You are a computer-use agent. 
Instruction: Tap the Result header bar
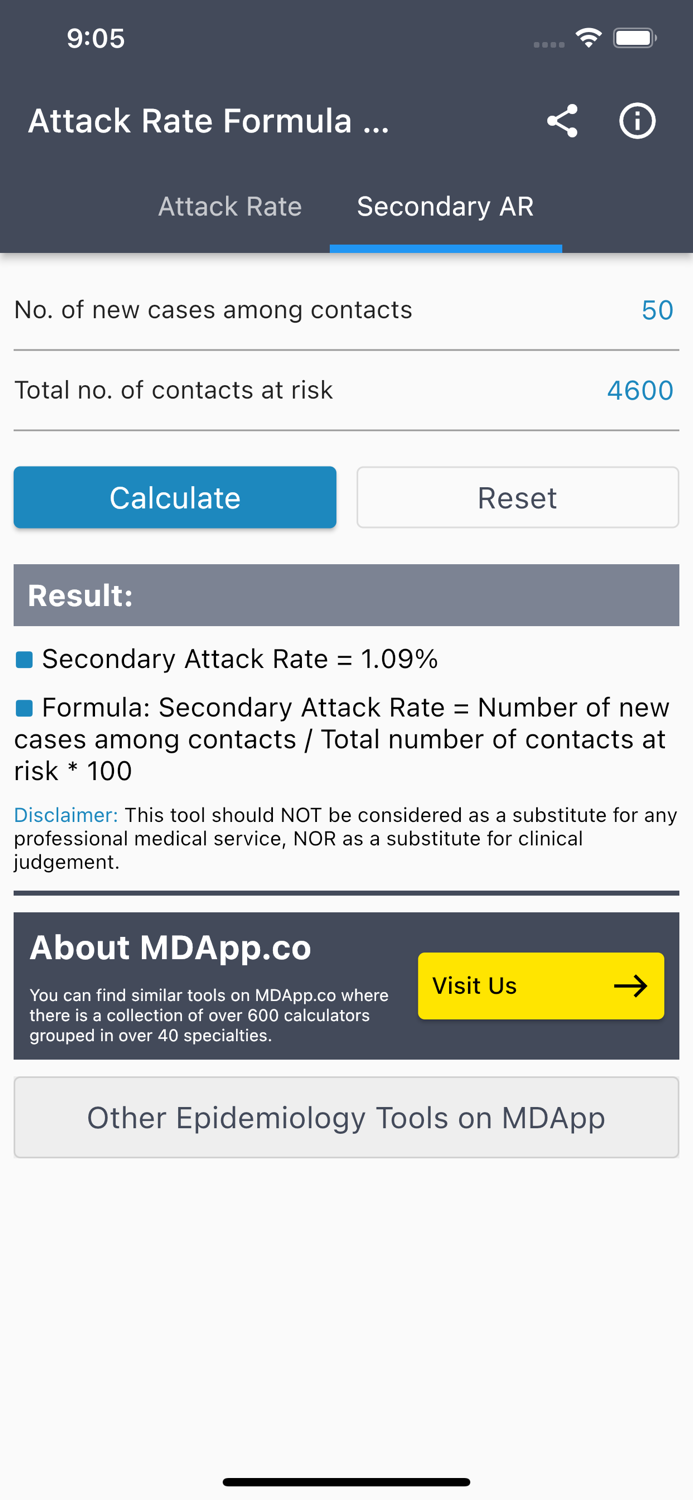point(346,594)
